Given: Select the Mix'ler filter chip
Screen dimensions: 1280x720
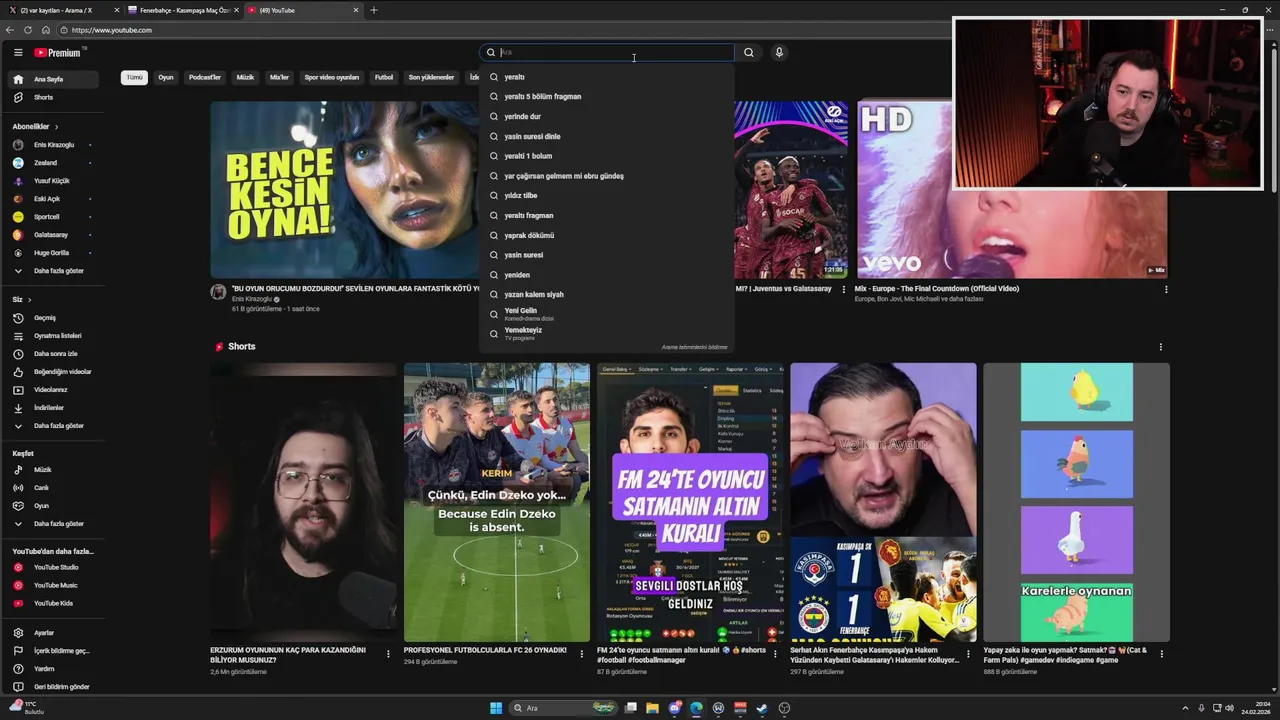Looking at the screenshot, I should [x=279, y=77].
